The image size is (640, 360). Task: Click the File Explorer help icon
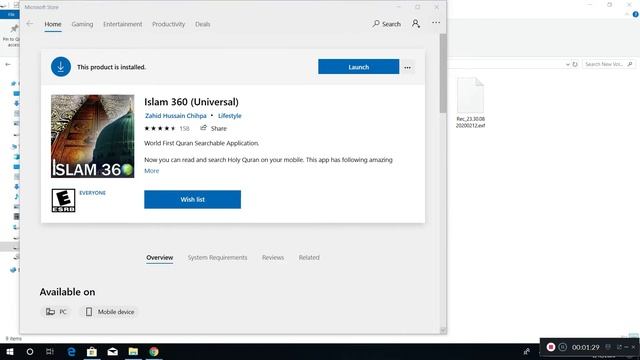pos(636,14)
